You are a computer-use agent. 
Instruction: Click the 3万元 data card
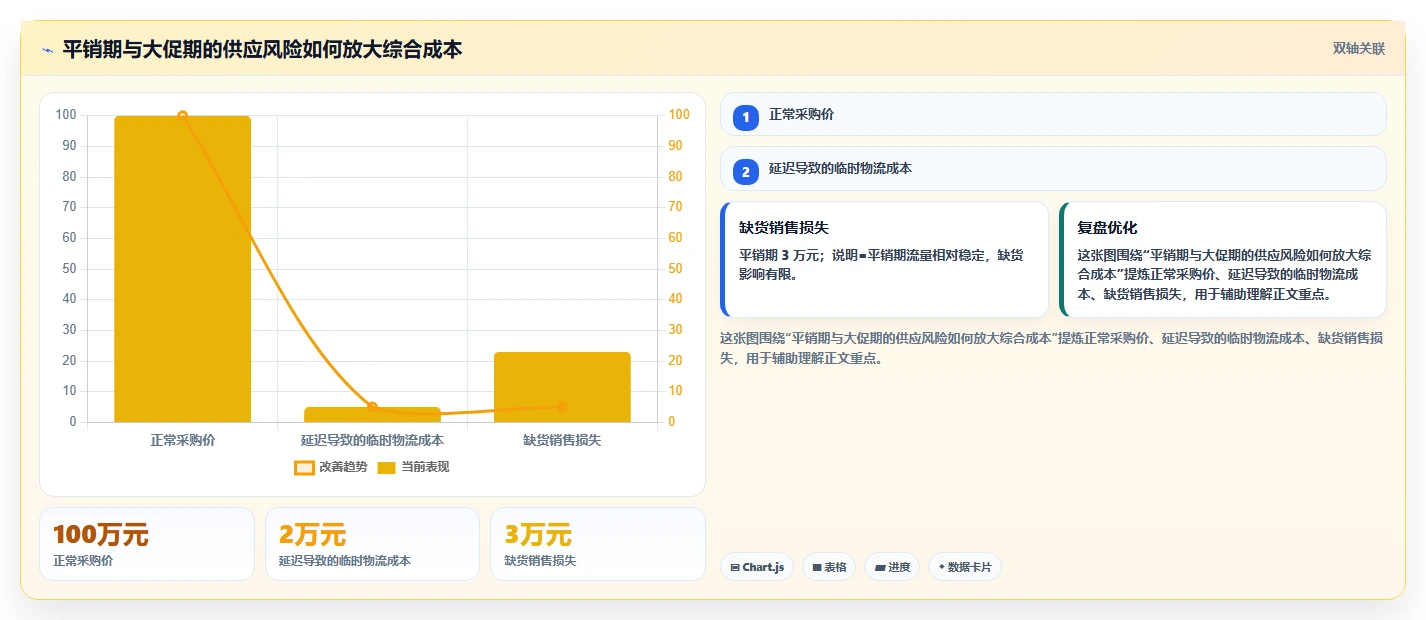[598, 544]
